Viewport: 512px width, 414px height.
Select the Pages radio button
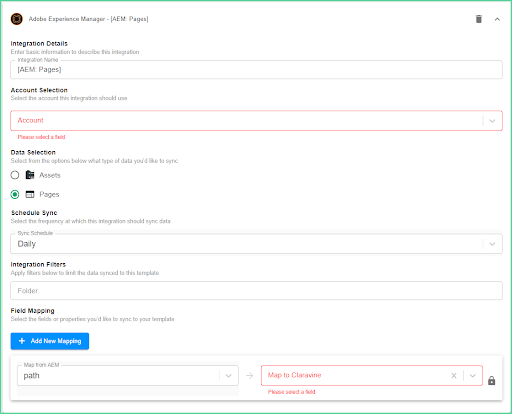click(x=15, y=194)
